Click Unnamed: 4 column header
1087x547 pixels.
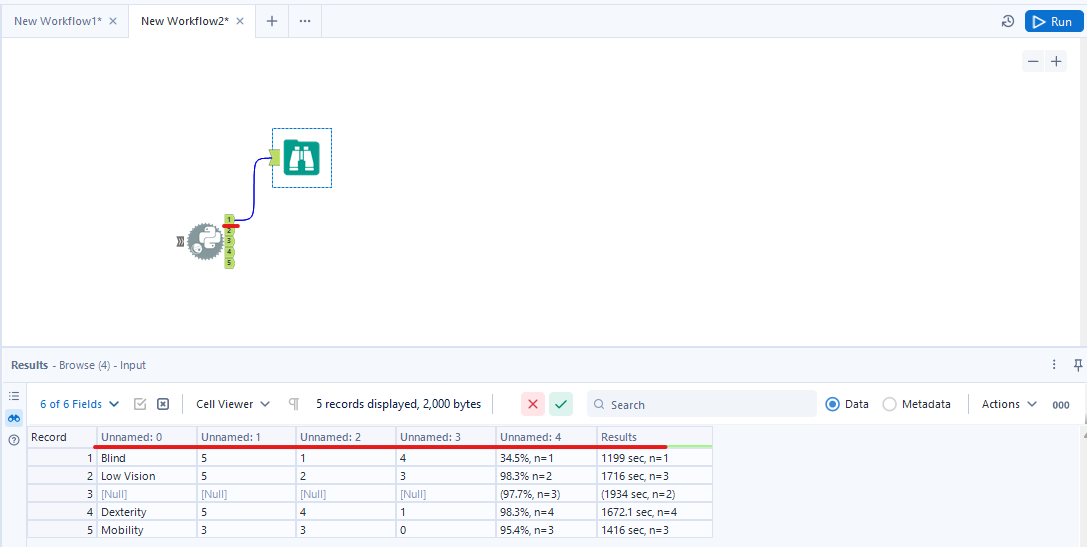546,437
